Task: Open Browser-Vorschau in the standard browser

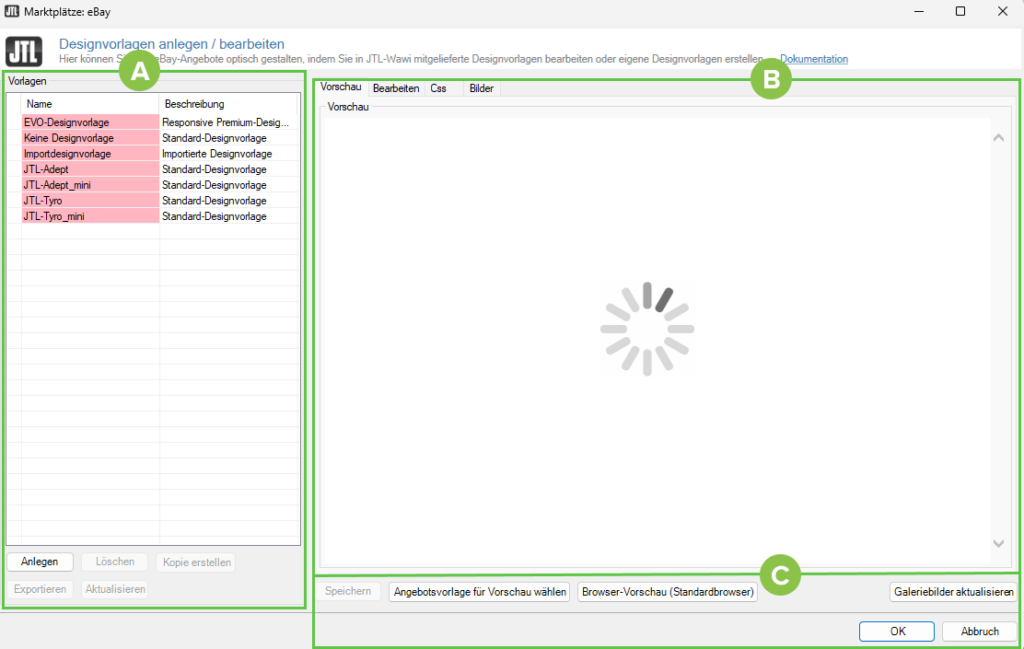Action: point(667,591)
